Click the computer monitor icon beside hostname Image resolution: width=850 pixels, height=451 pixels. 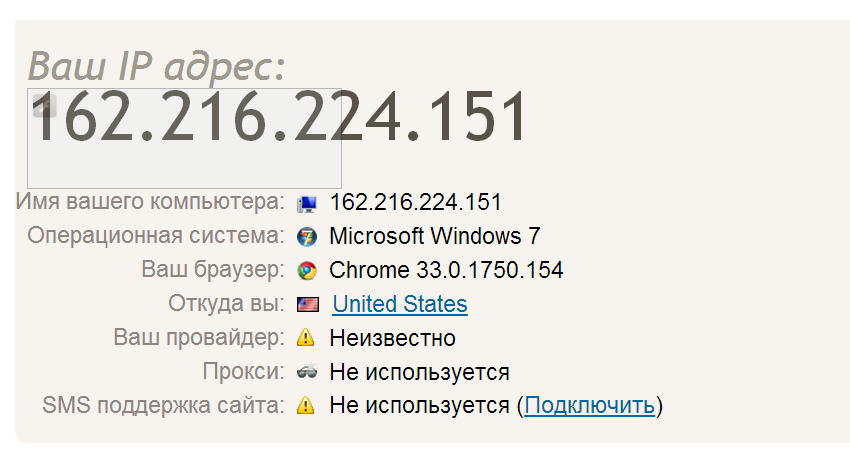[306, 204]
